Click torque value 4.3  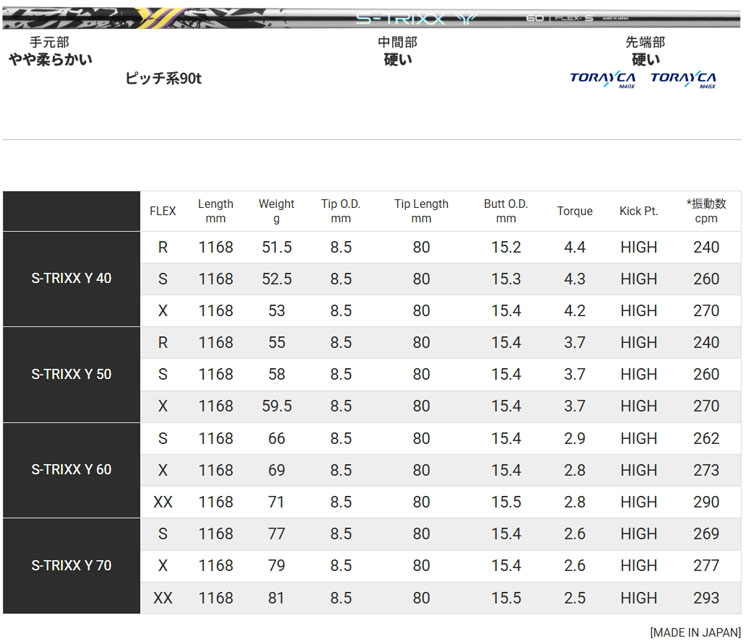click(574, 279)
